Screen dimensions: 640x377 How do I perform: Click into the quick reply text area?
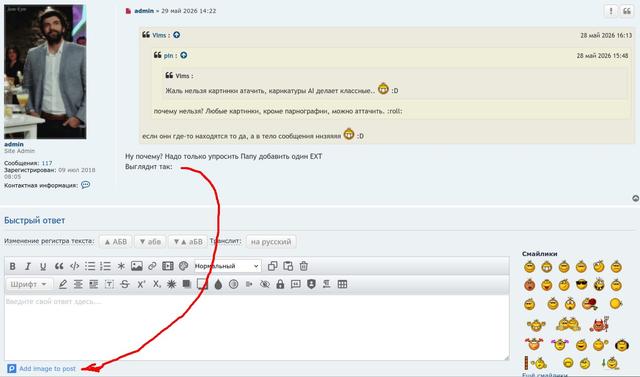[x=257, y=328]
